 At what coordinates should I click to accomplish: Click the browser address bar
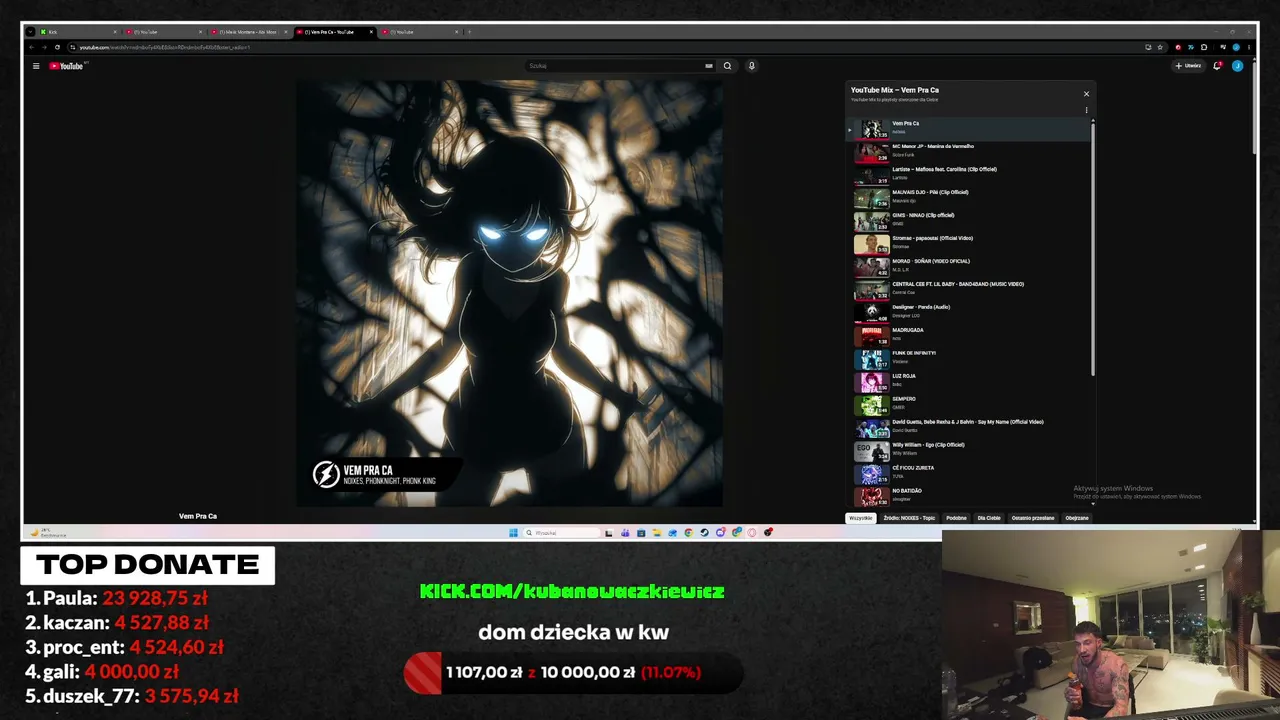[600, 47]
